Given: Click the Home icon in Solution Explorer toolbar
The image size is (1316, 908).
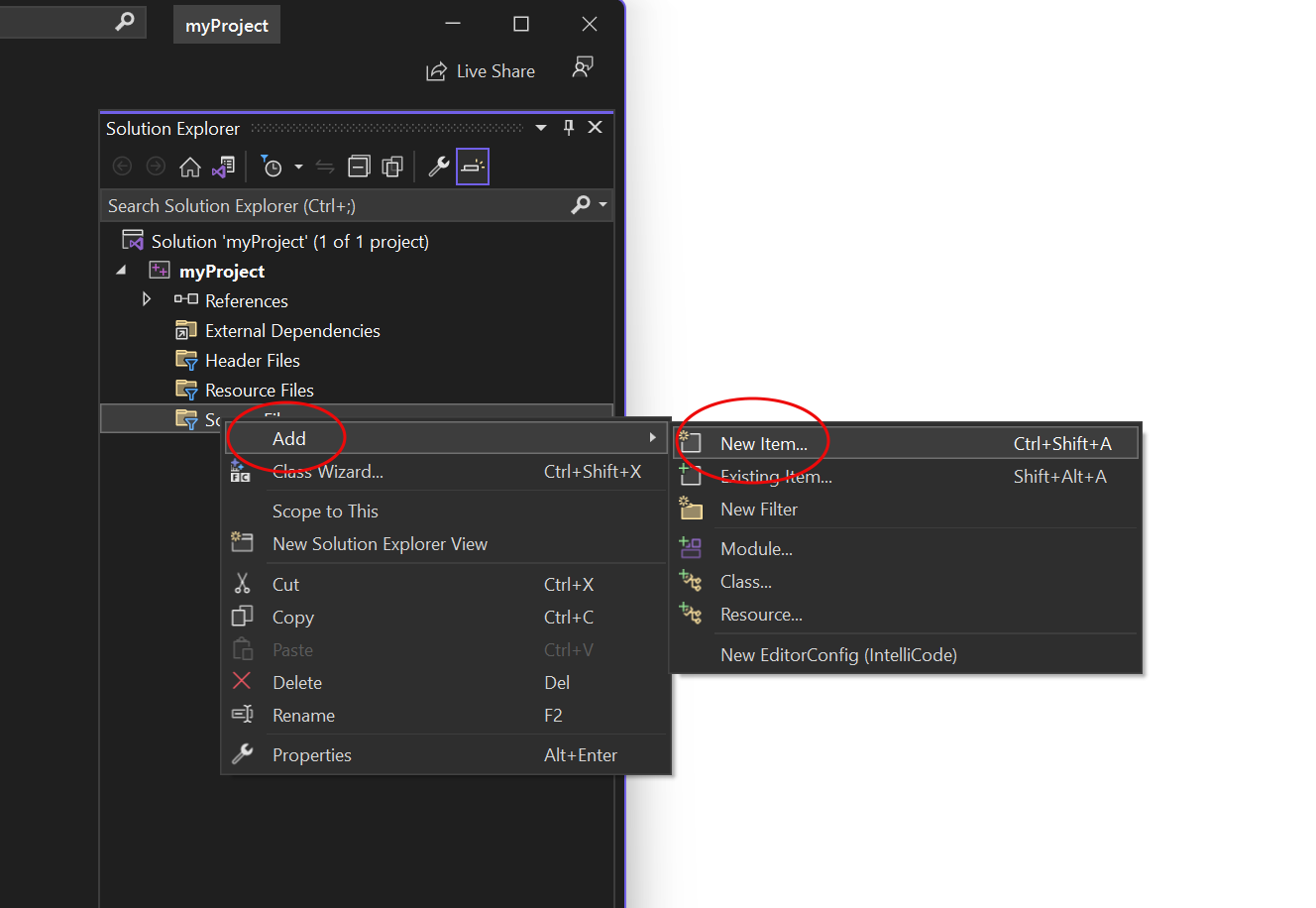Looking at the screenshot, I should tap(189, 167).
